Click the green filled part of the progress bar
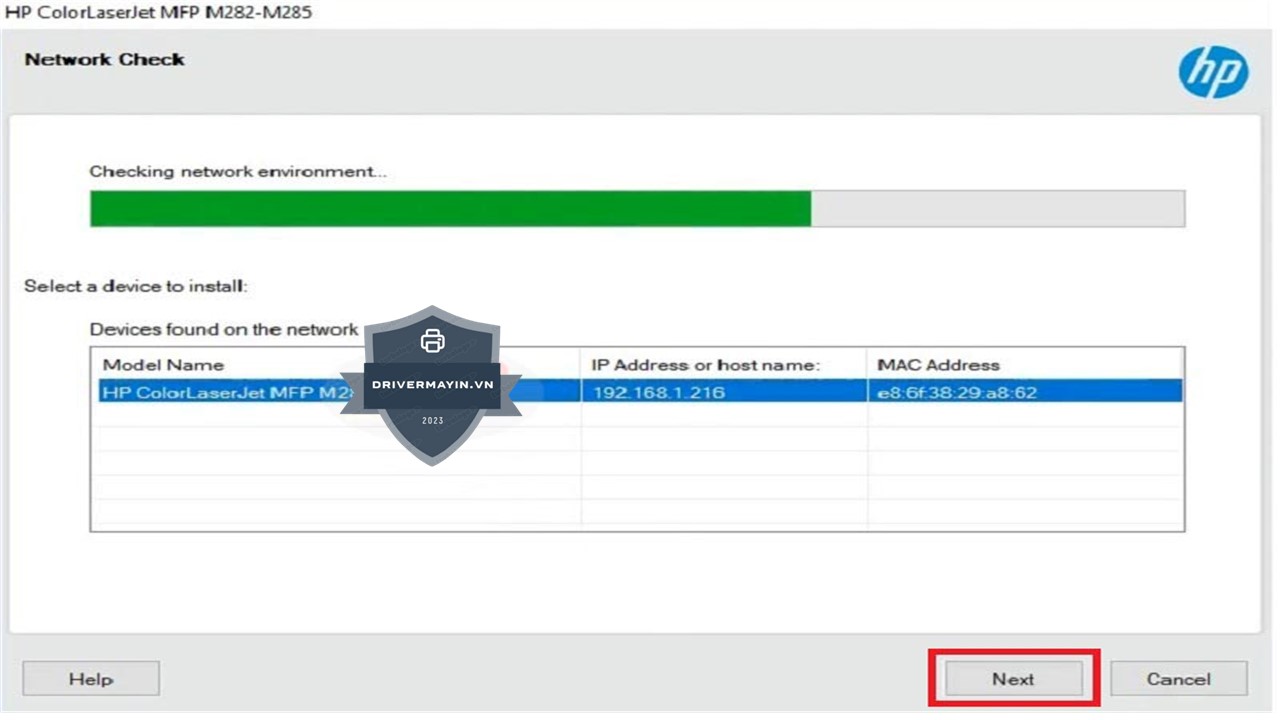The width and height of the screenshot is (1280, 720). (450, 209)
